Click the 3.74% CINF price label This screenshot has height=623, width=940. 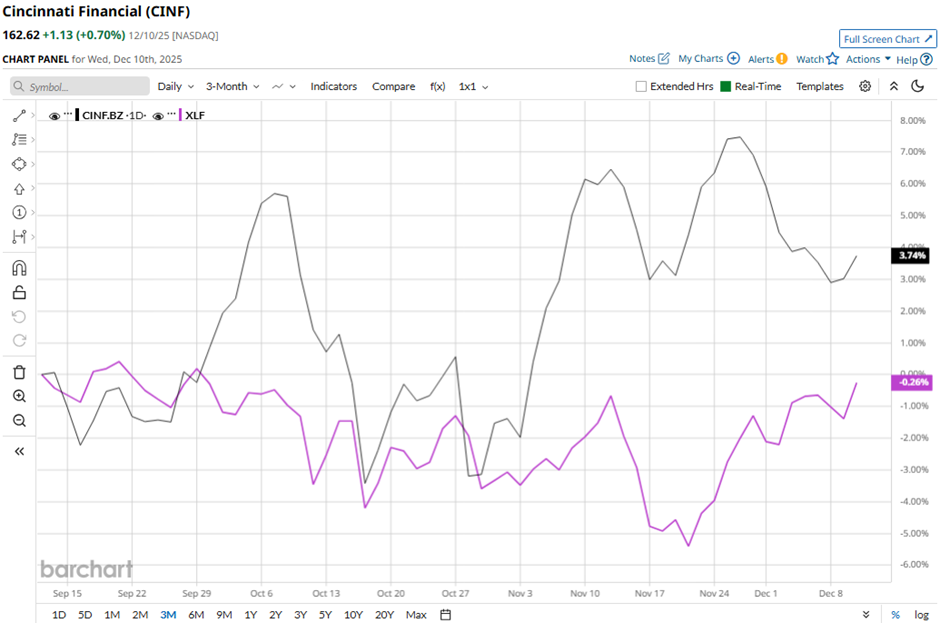click(911, 255)
